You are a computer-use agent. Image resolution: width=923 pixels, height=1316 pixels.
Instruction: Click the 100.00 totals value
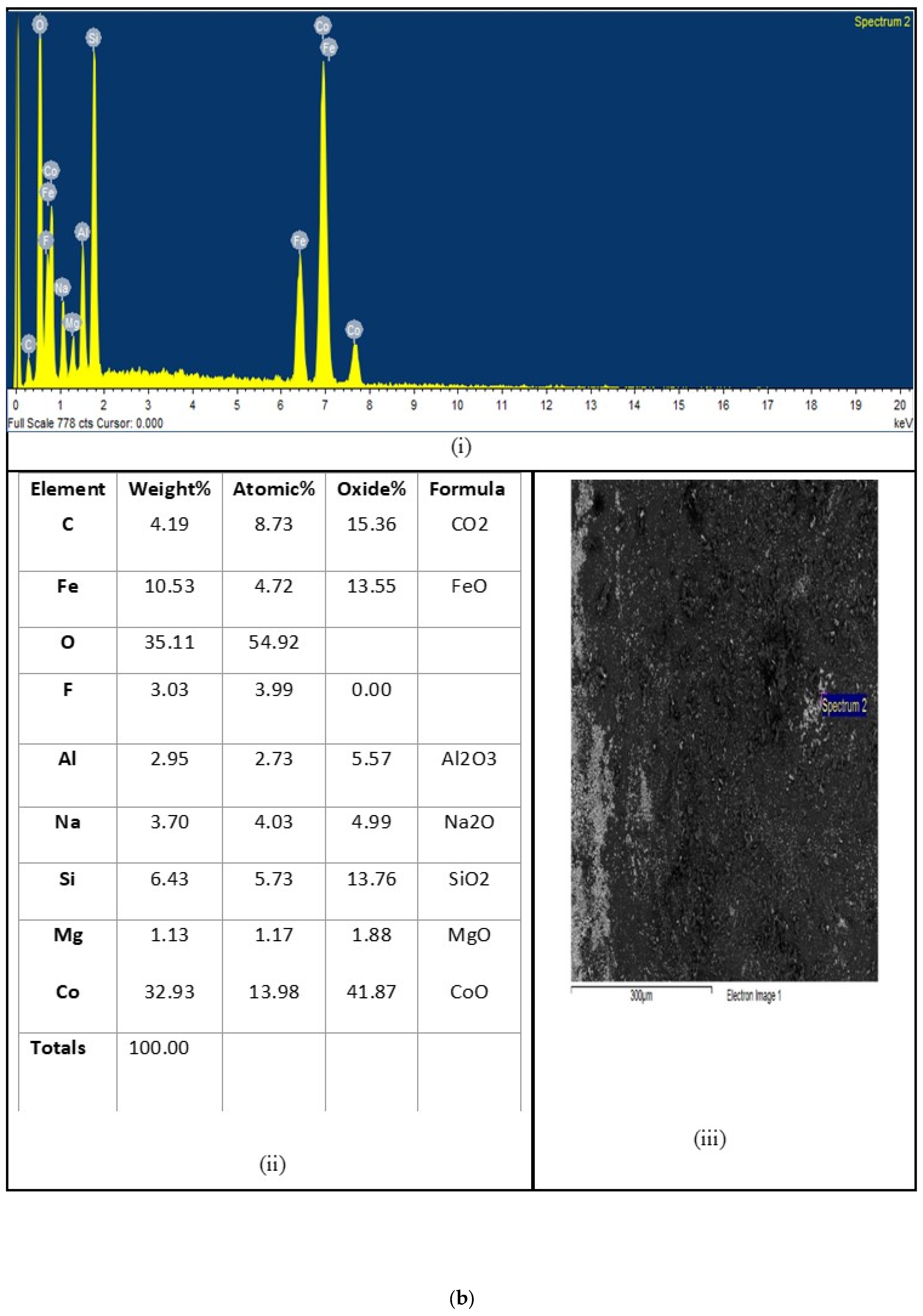[x=159, y=1048]
